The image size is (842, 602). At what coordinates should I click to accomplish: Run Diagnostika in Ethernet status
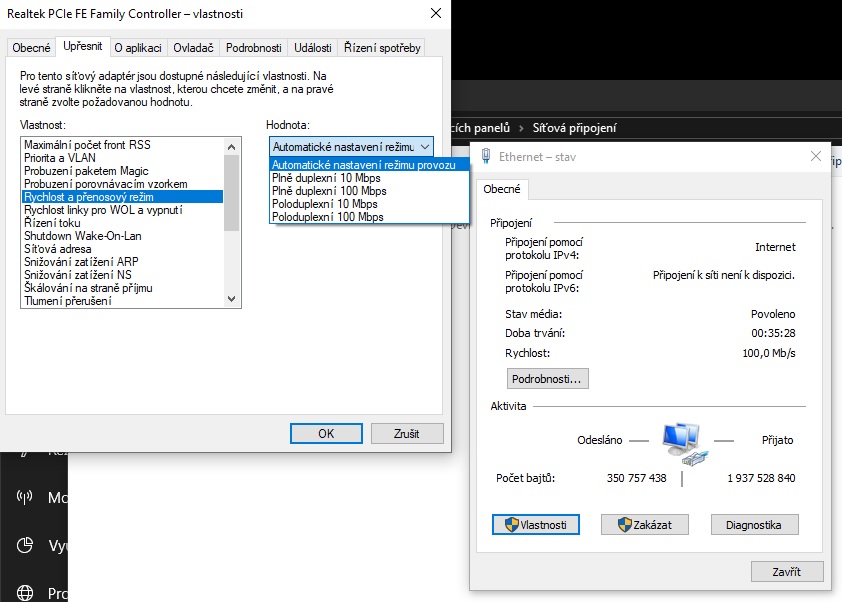pos(754,525)
